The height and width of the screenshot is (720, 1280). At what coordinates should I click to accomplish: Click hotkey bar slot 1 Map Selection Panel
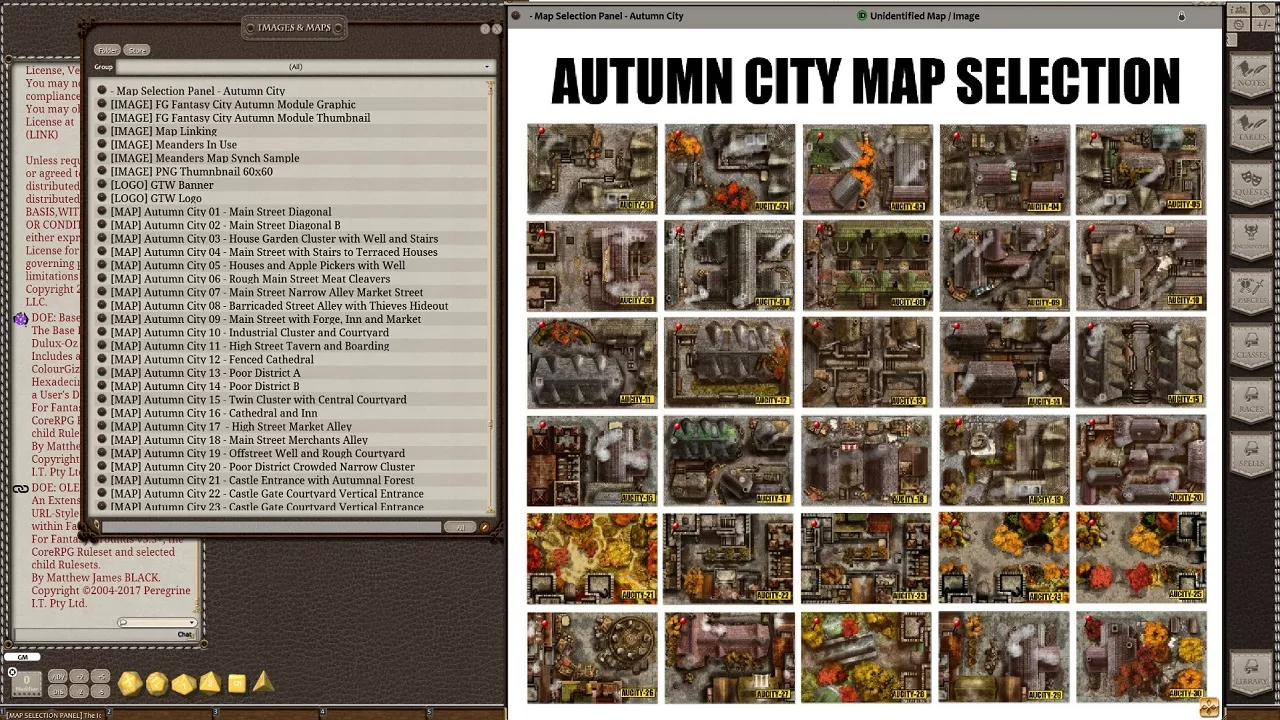point(52,714)
